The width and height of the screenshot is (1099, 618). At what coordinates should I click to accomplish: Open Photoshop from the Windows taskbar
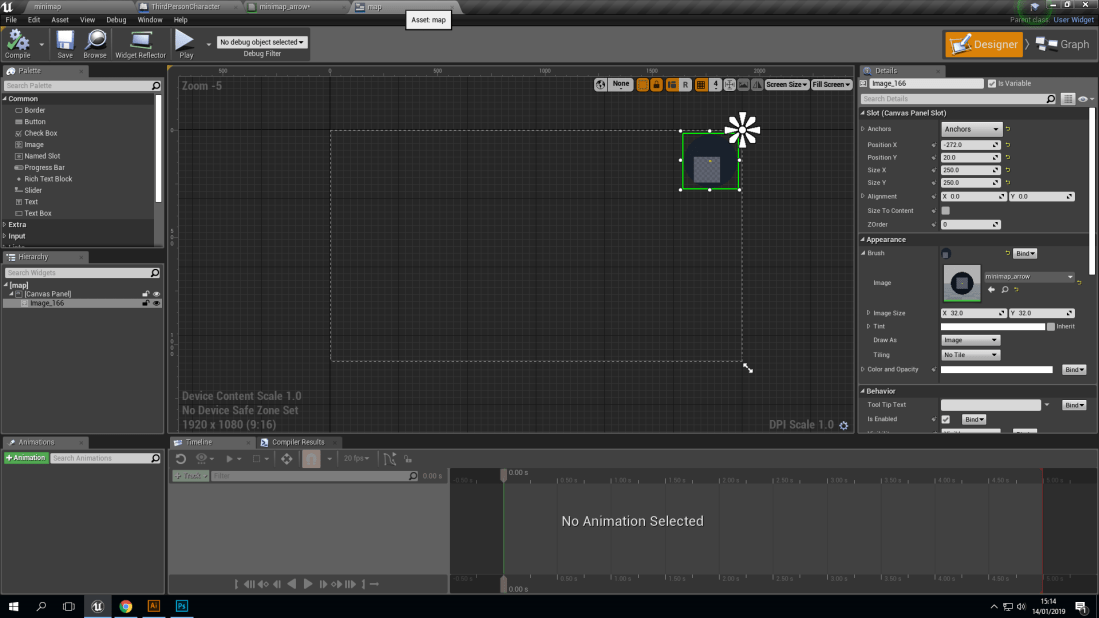pos(181,607)
